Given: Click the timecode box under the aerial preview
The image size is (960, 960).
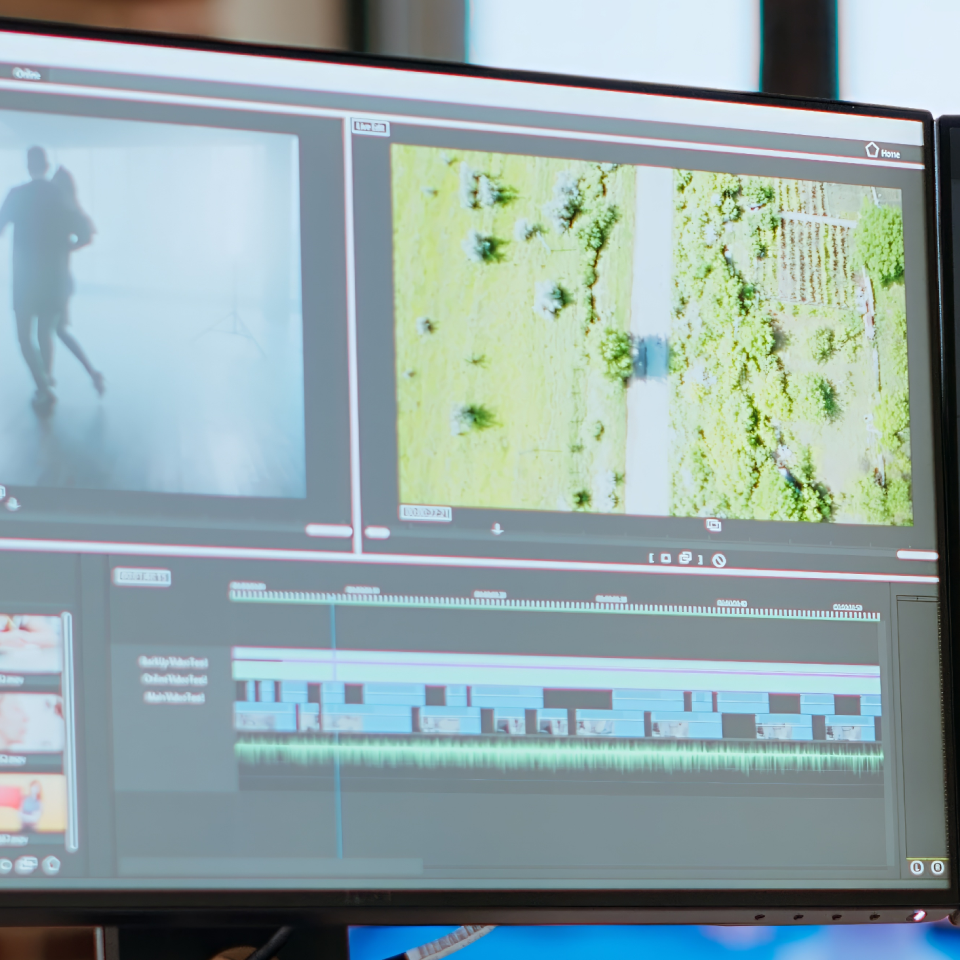Looking at the screenshot, I should coord(426,512).
